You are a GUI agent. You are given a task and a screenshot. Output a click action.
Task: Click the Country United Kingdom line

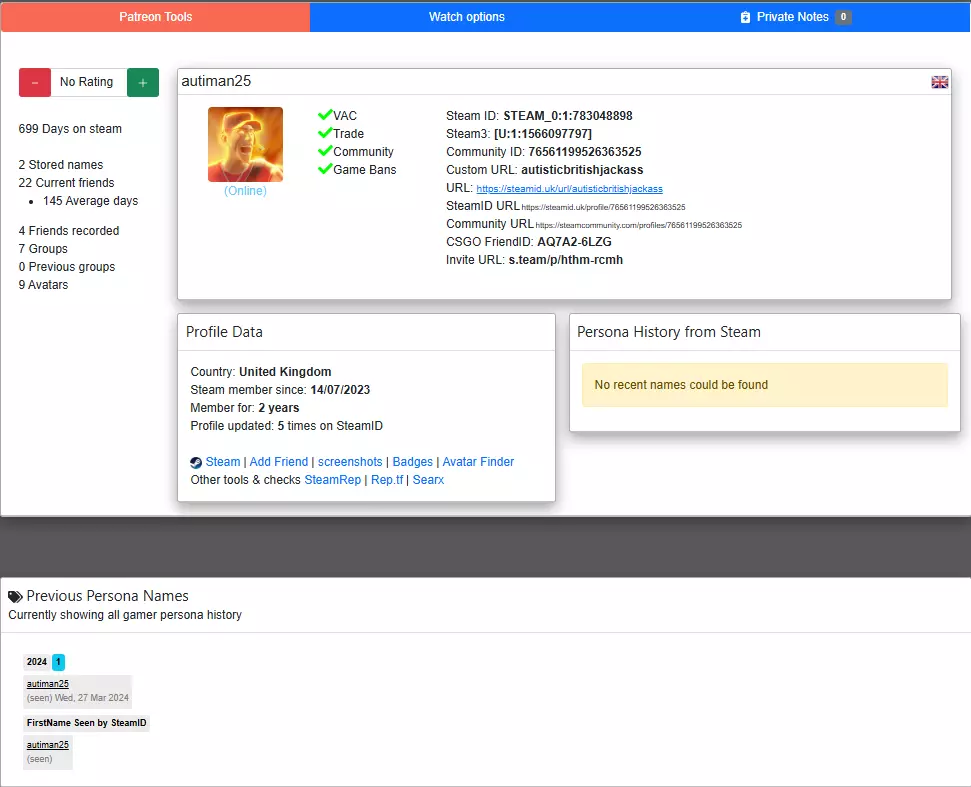261,372
